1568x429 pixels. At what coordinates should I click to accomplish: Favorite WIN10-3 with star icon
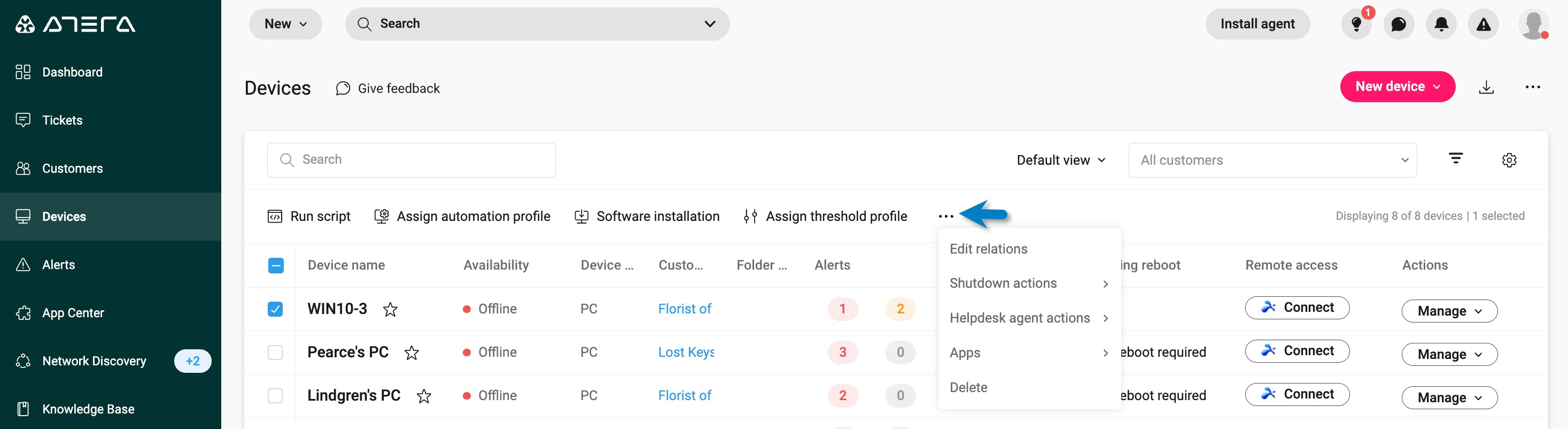390,310
